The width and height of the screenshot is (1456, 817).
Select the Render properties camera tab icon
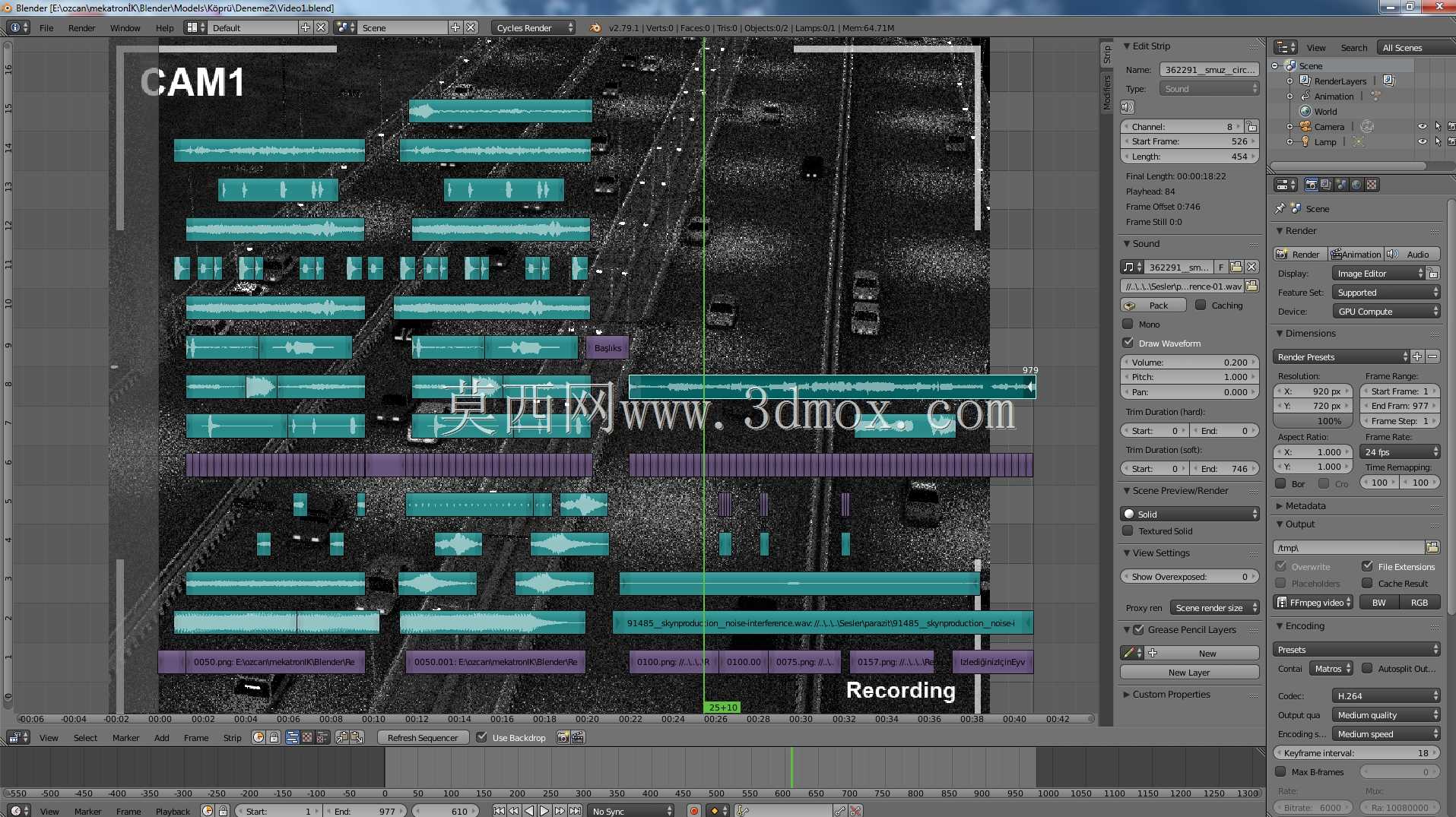pos(1311,185)
